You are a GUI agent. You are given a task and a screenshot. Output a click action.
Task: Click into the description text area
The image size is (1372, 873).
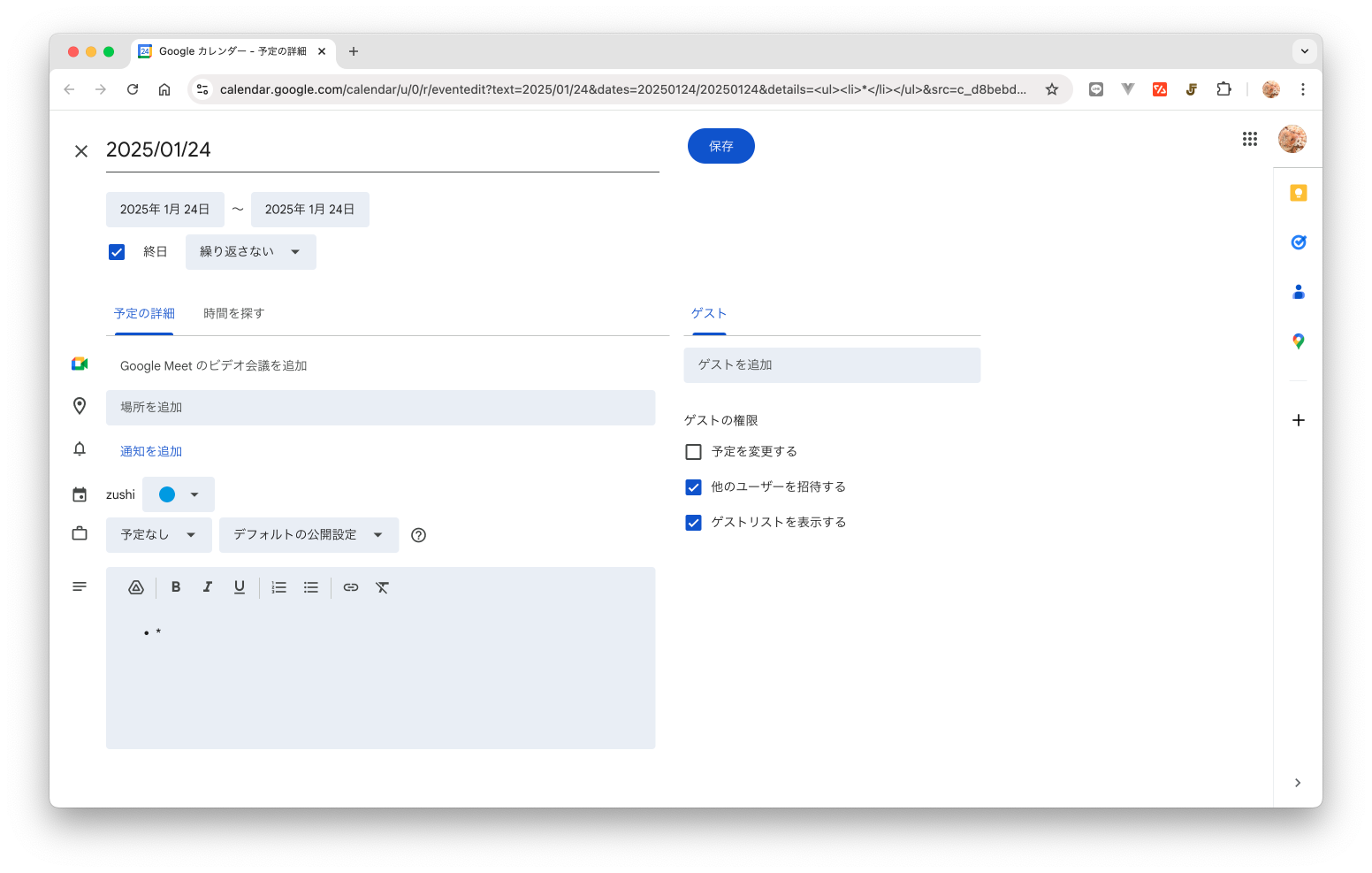(x=381, y=679)
